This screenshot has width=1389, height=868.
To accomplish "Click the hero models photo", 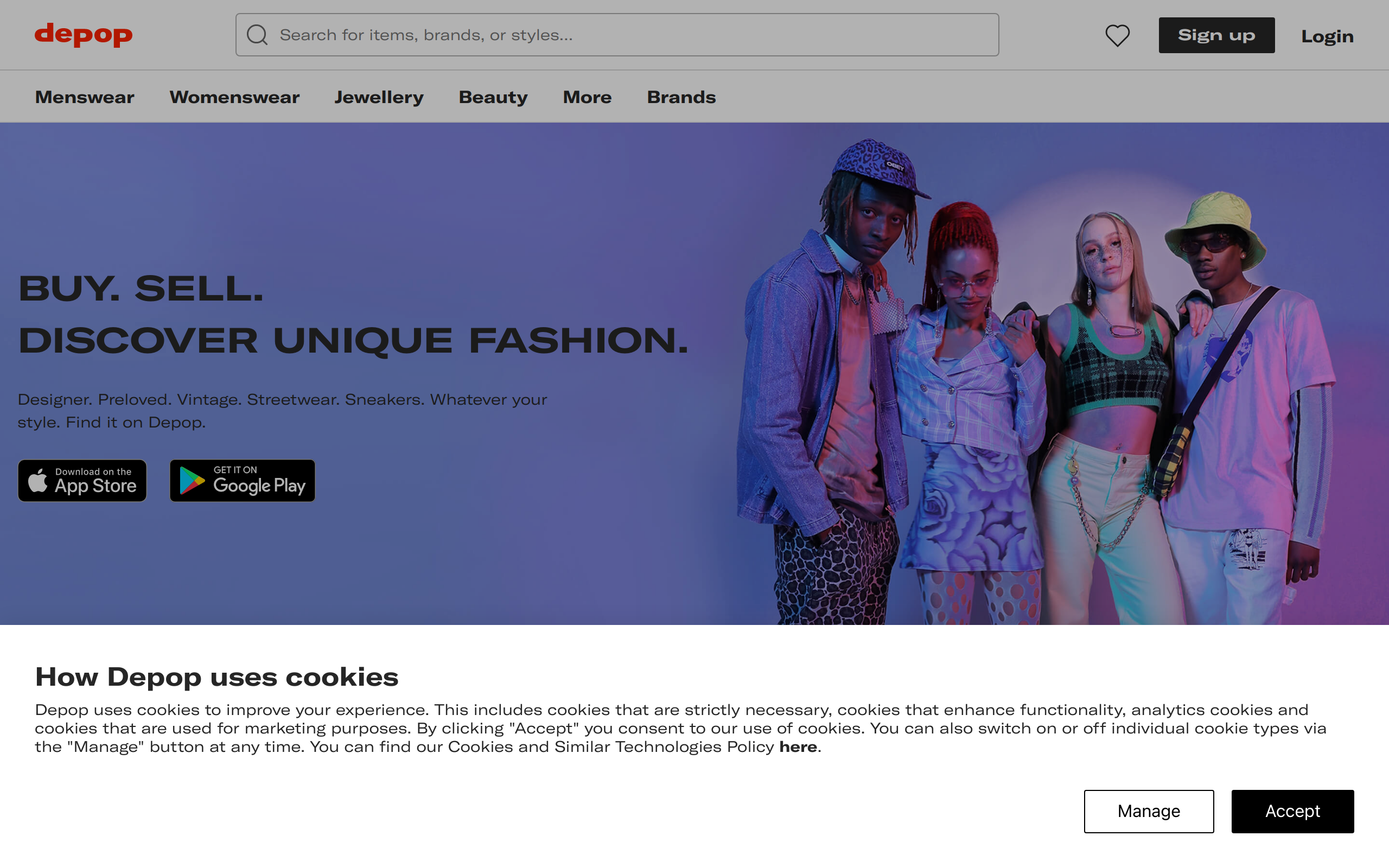I will (1036, 381).
